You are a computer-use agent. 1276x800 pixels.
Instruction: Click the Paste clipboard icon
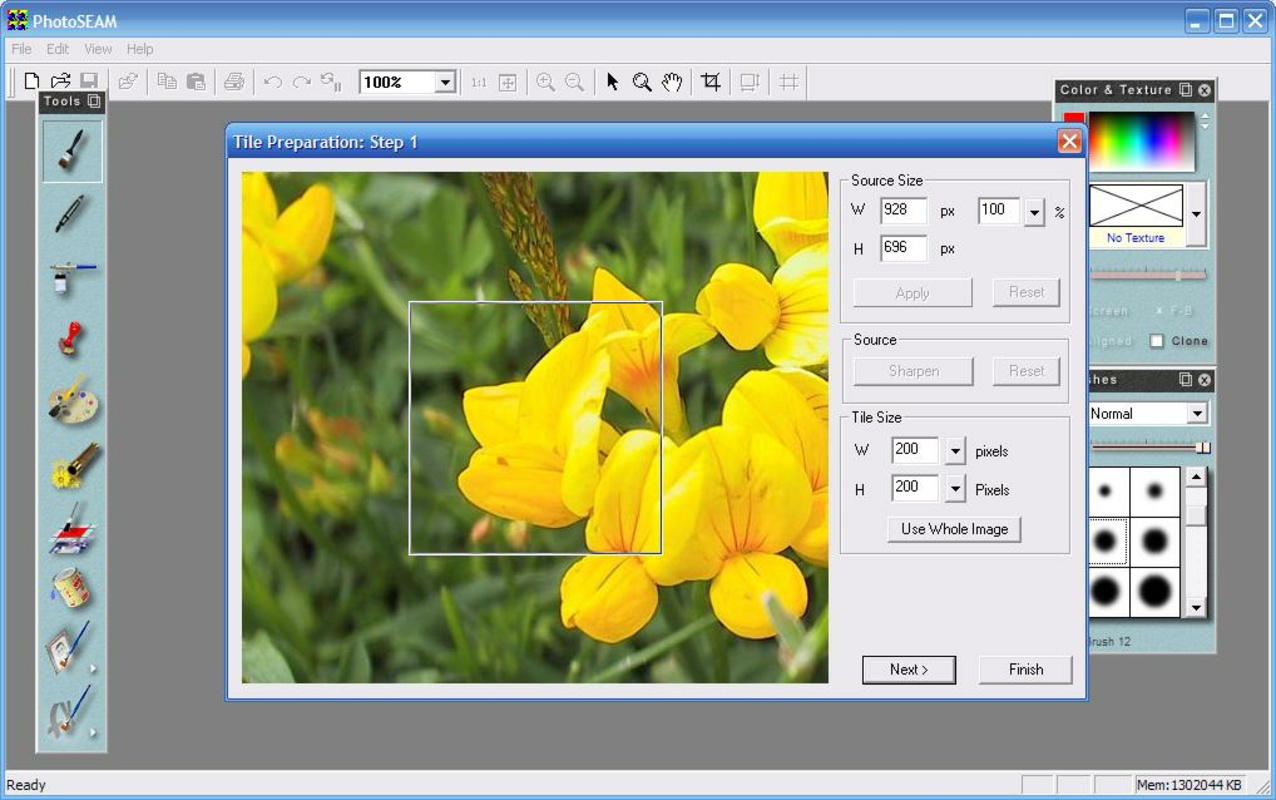click(x=196, y=82)
